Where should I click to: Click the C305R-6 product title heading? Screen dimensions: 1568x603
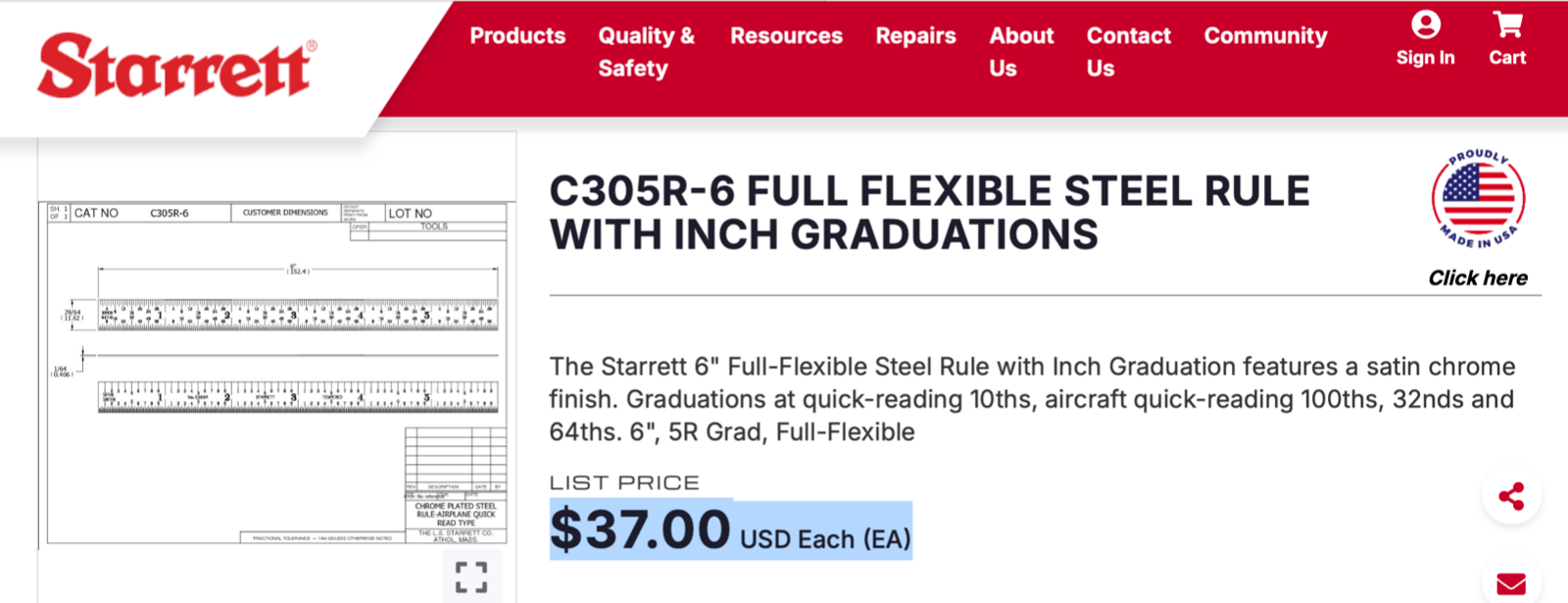929,213
